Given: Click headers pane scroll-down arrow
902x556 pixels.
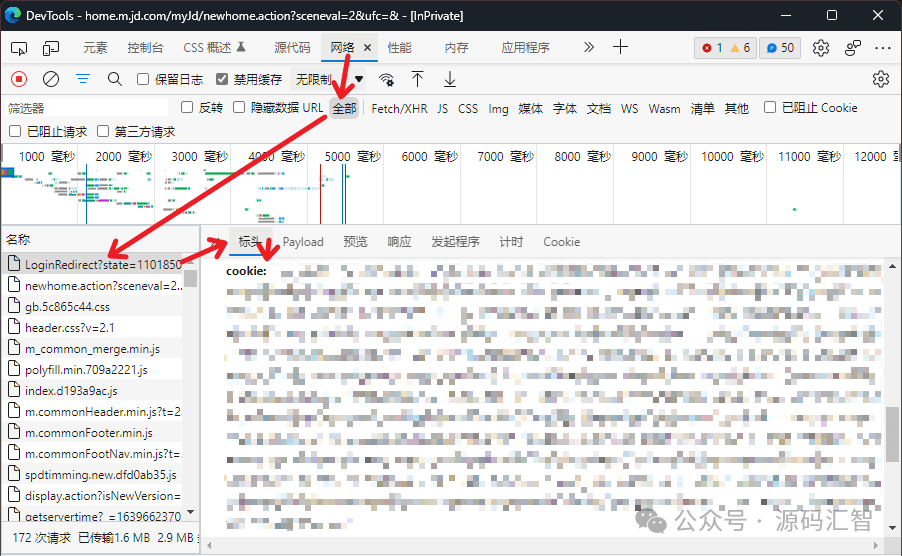Looking at the screenshot, I should 892,528.
